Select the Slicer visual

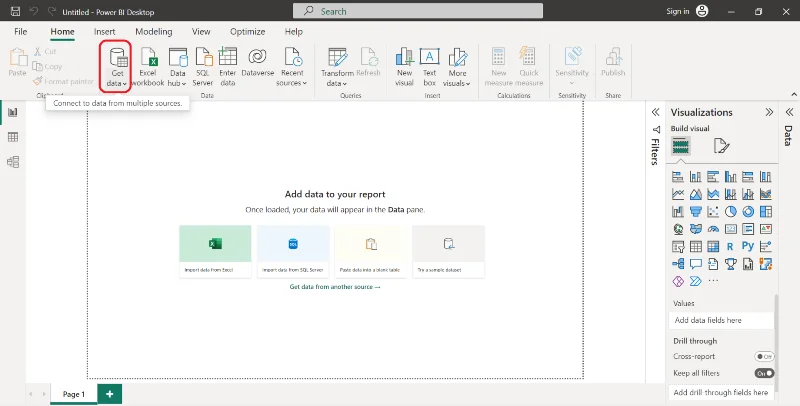678,247
